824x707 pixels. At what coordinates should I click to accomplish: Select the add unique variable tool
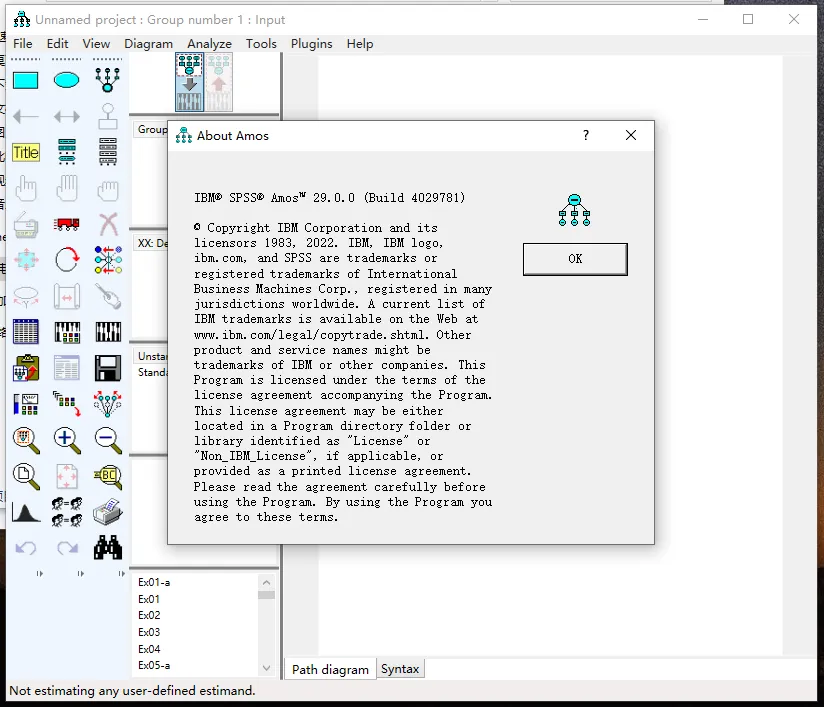pos(108,116)
